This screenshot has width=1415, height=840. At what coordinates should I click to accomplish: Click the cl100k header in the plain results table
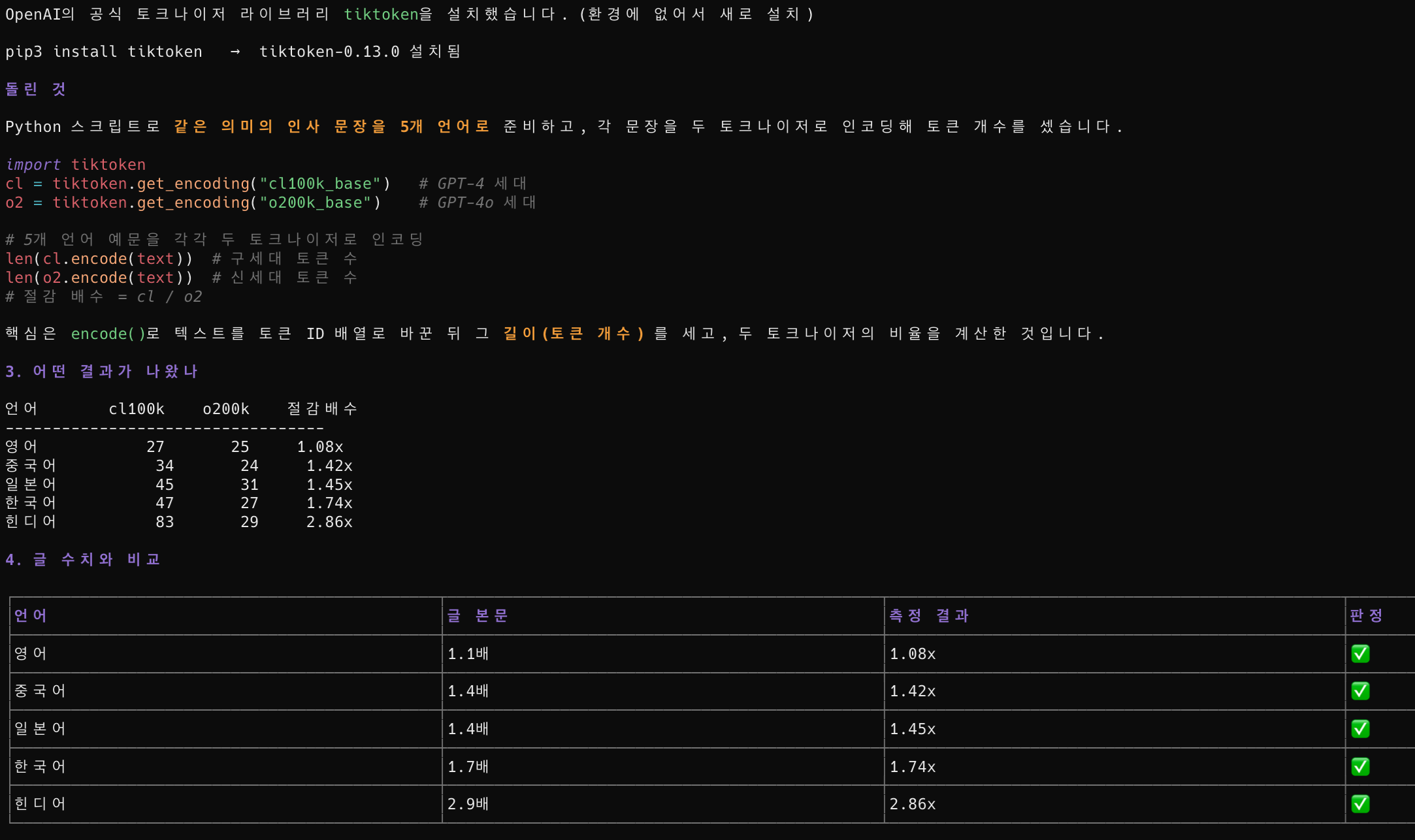point(137,409)
